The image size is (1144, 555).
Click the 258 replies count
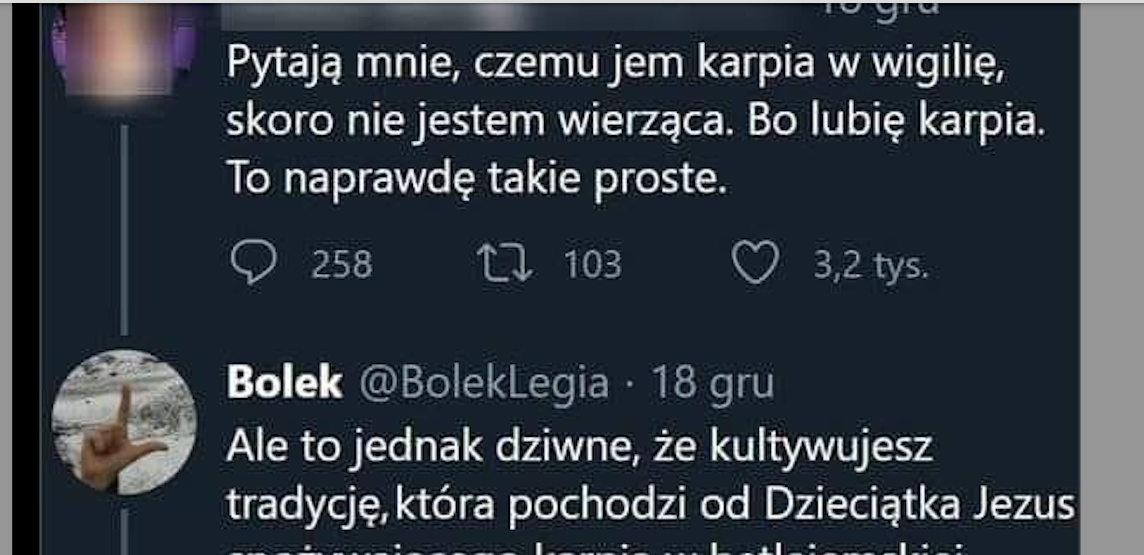(x=342, y=265)
